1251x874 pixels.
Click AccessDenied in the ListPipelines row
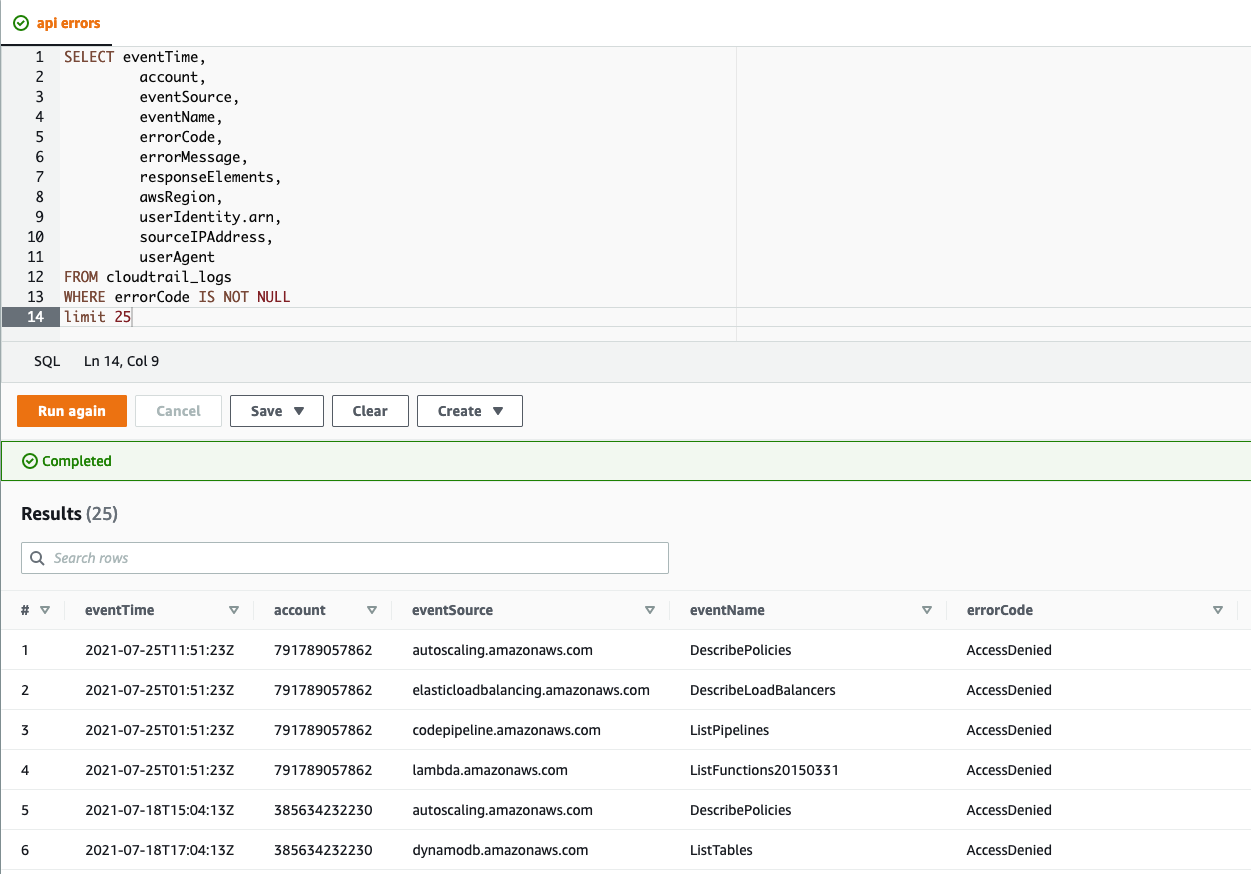[x=1009, y=730]
